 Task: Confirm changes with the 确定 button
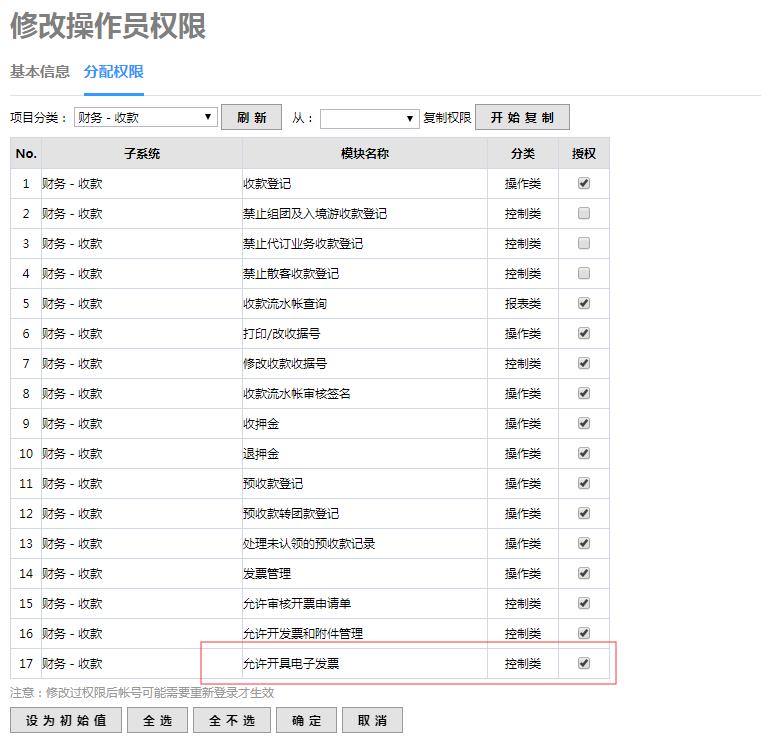click(x=306, y=720)
